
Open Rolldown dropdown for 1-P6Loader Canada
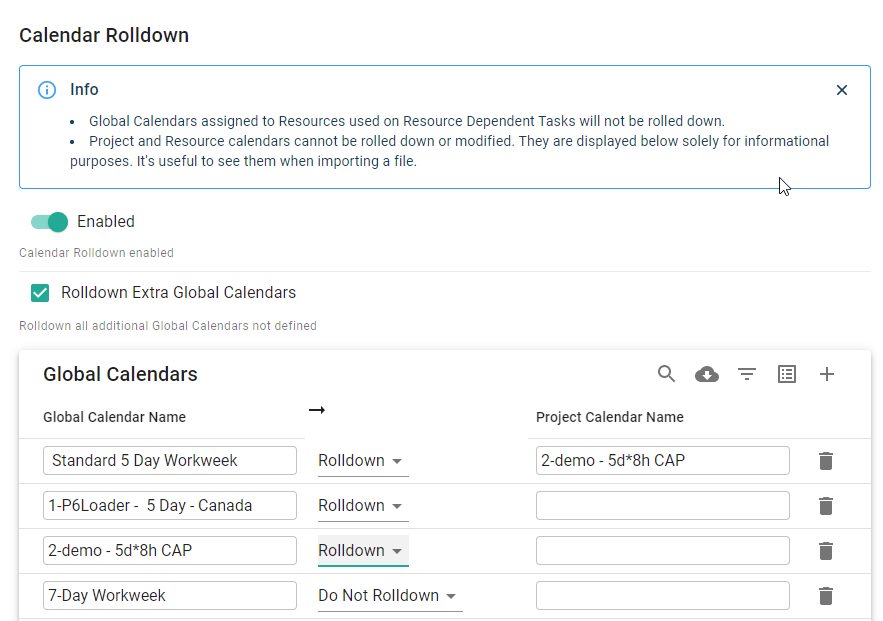pos(361,506)
